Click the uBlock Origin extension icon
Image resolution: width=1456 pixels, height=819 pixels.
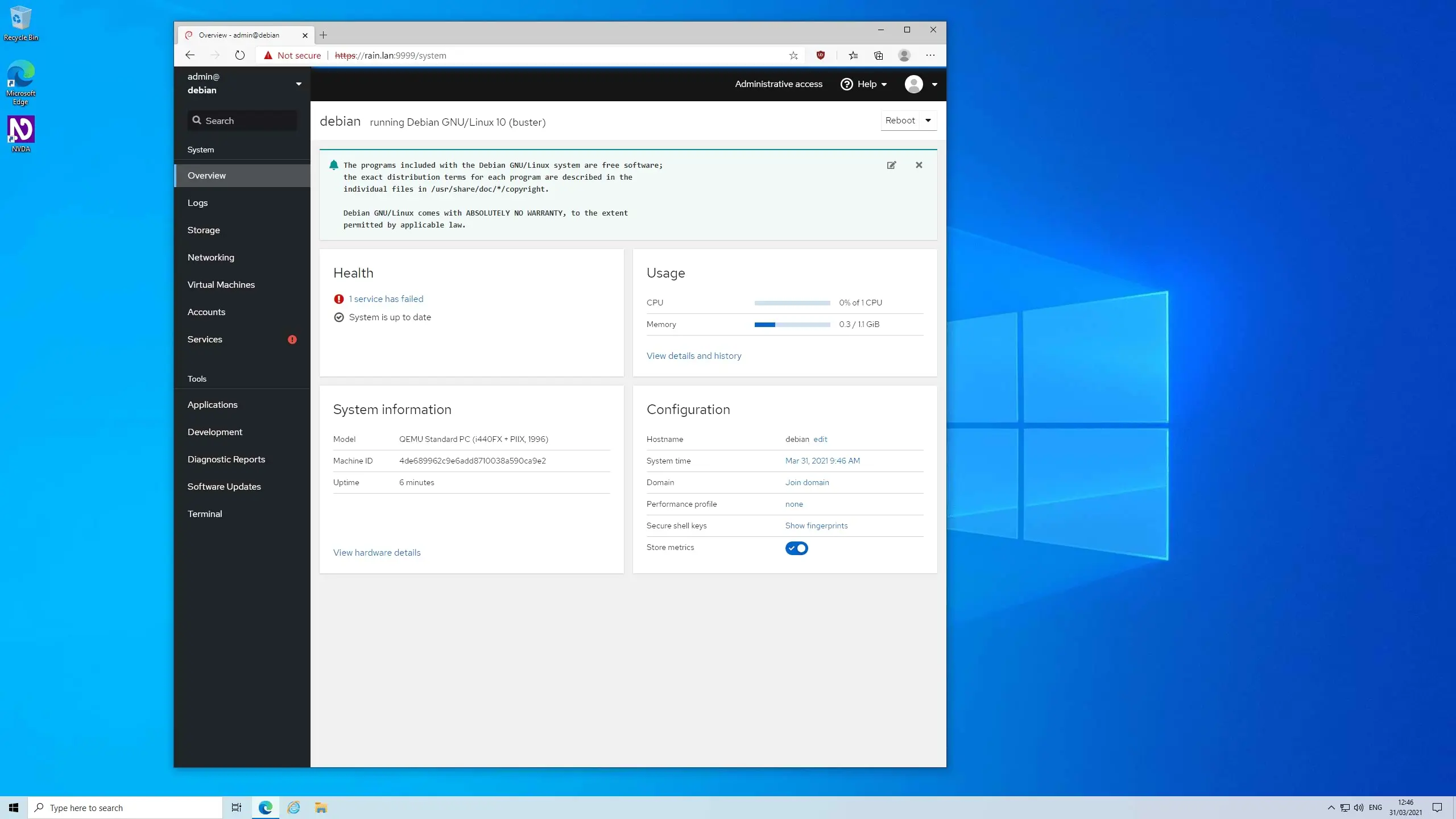point(820,55)
